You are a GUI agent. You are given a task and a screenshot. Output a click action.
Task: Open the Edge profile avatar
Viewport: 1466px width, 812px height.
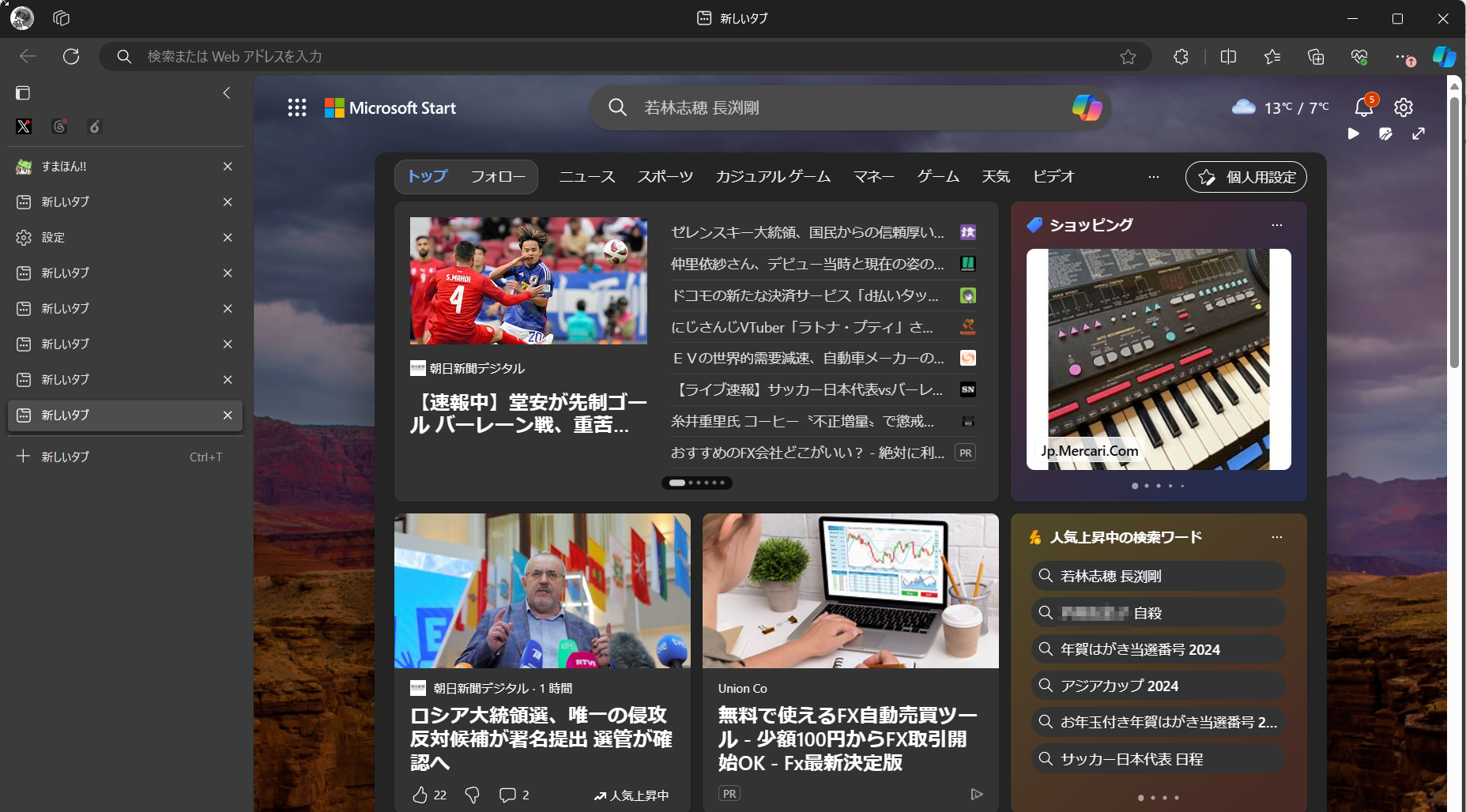point(22,17)
